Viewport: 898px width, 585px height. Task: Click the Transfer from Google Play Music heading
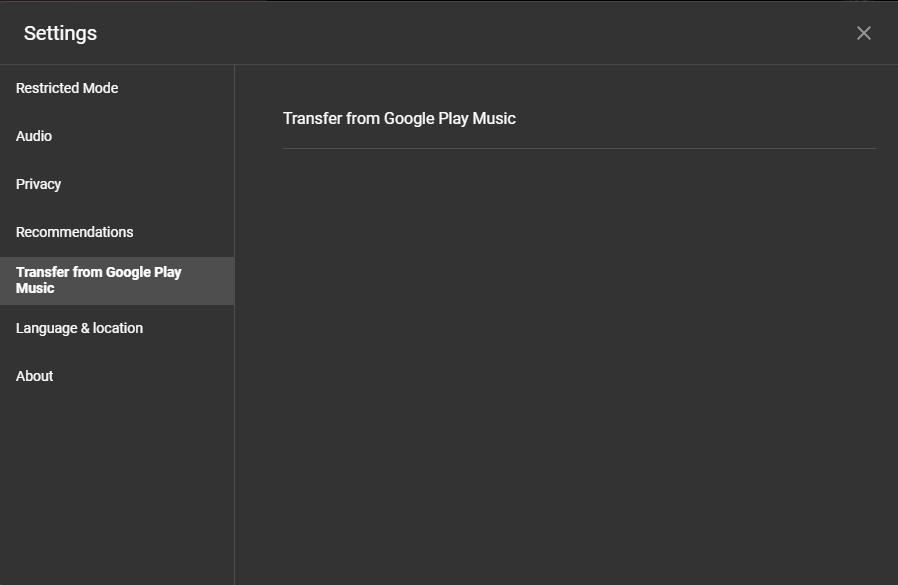pos(399,118)
